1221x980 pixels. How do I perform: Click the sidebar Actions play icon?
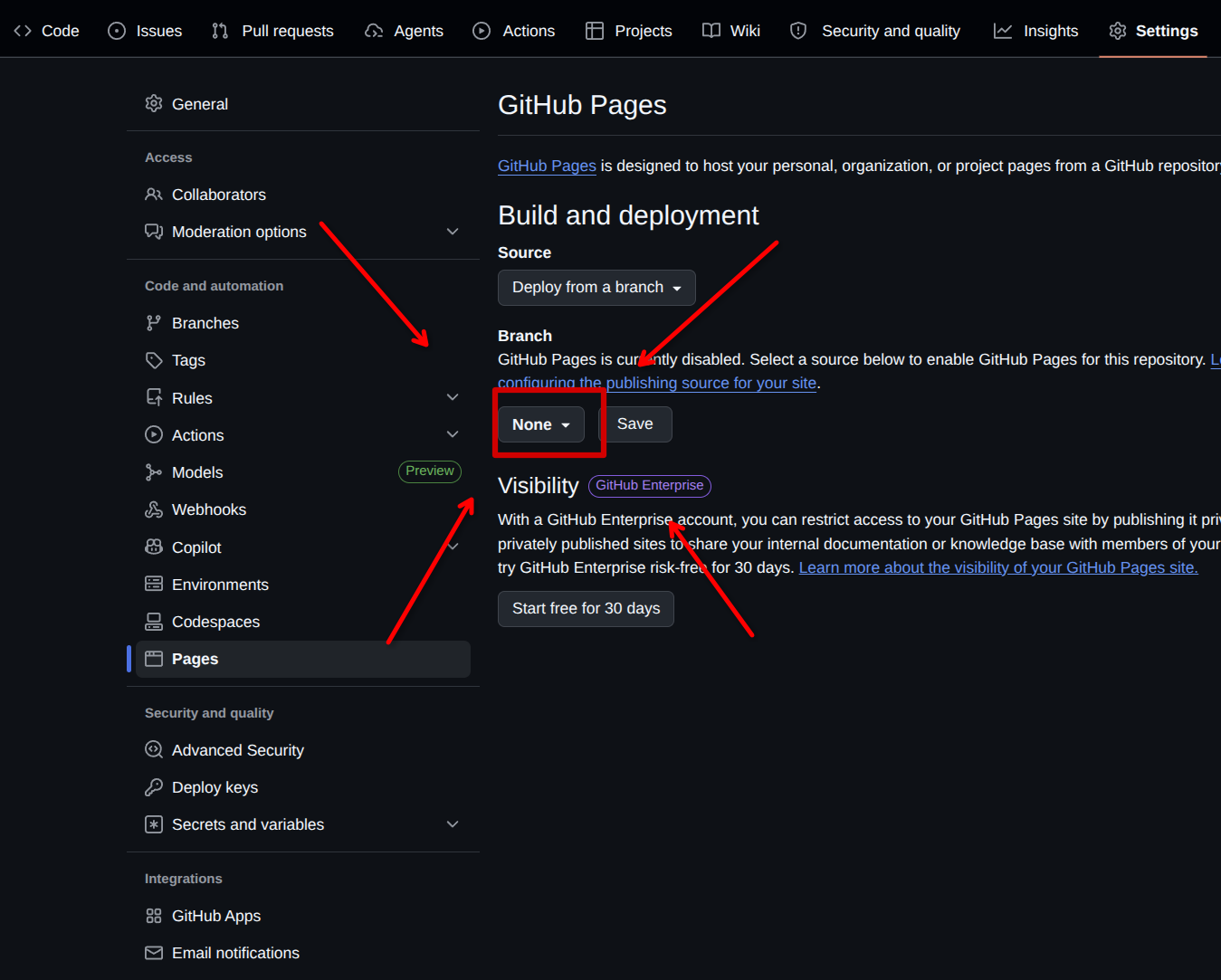(x=154, y=434)
